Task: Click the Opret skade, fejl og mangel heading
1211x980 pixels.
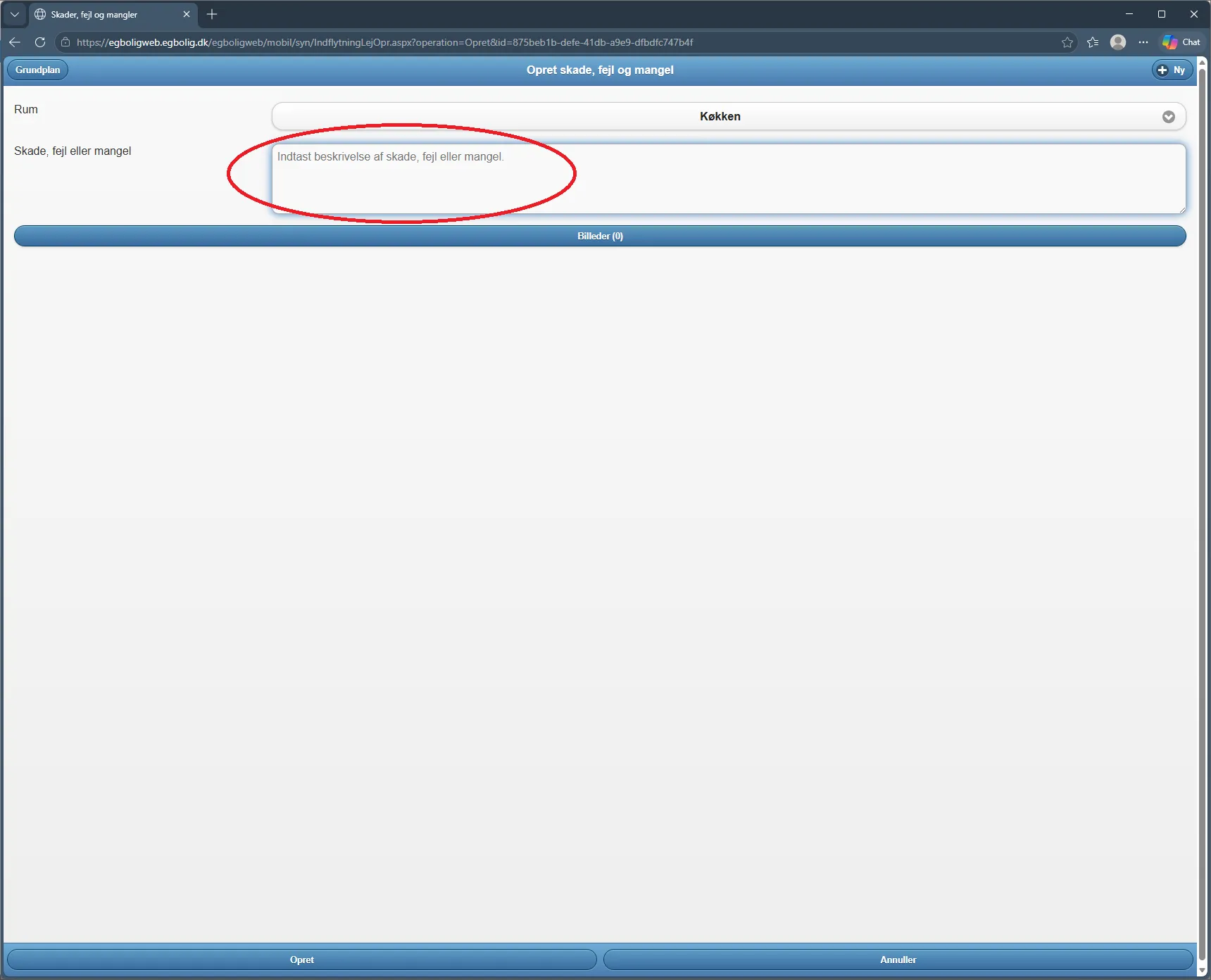Action: tap(600, 70)
